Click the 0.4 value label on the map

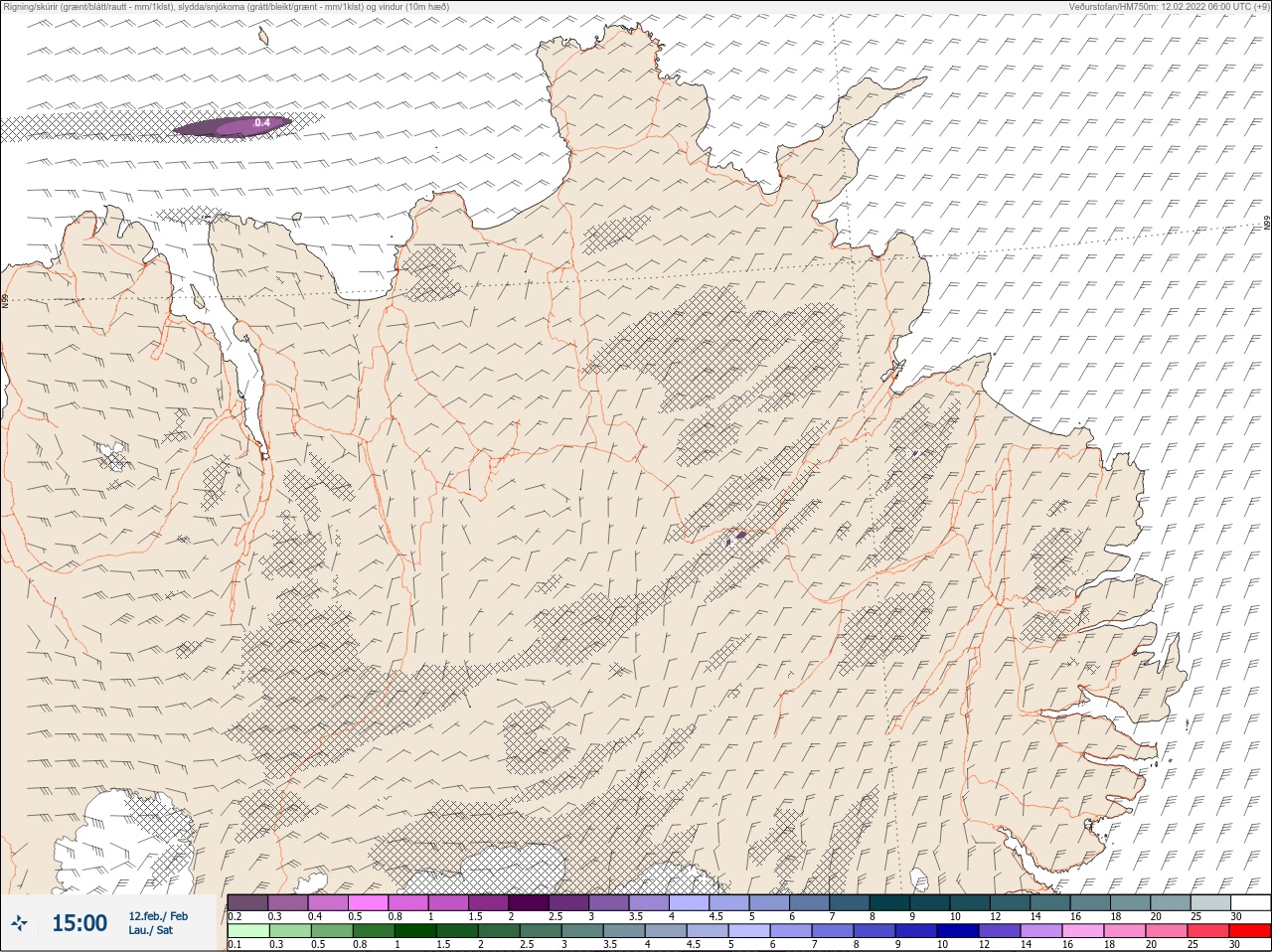click(x=262, y=122)
